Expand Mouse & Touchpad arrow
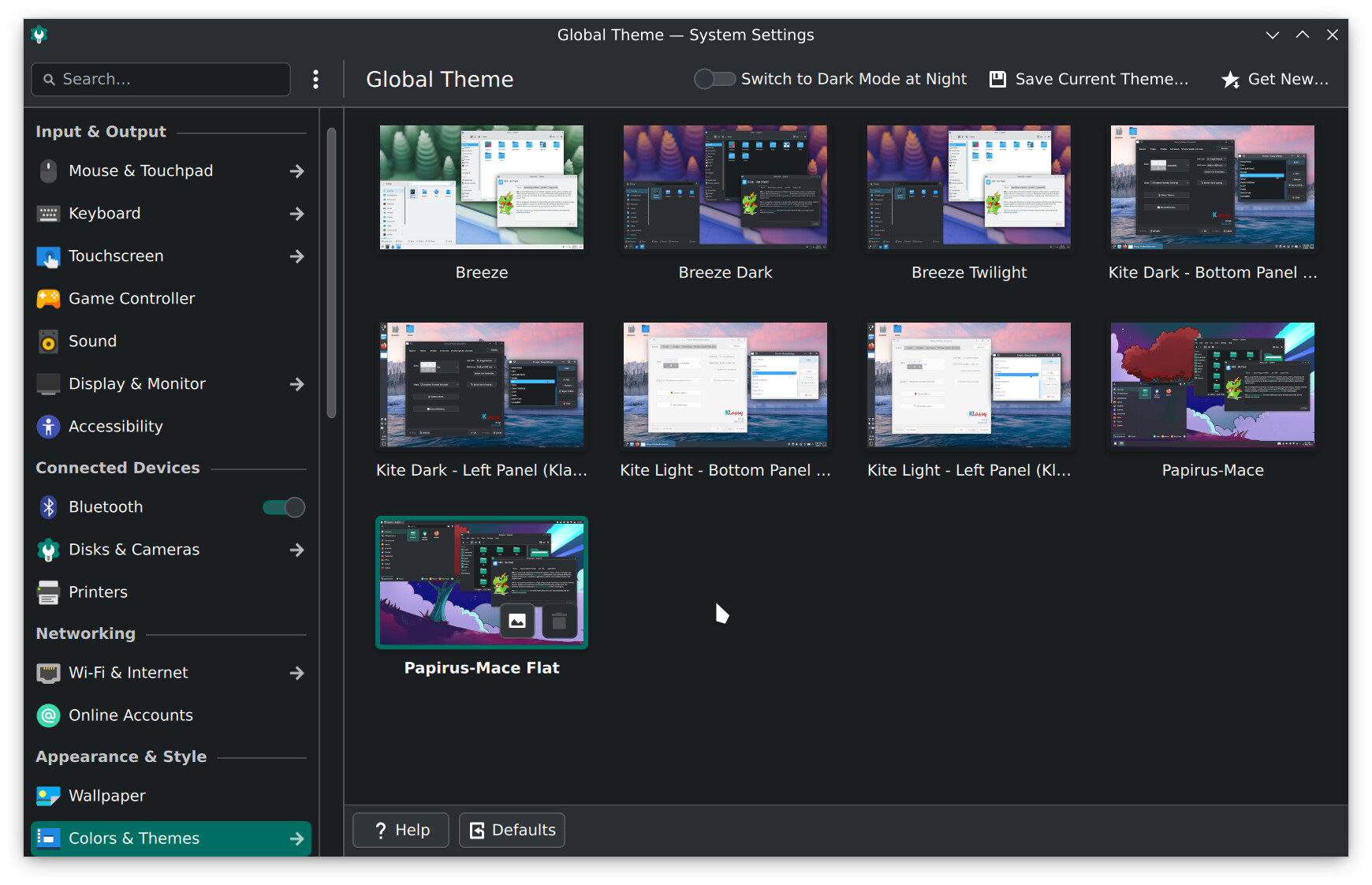 (296, 171)
